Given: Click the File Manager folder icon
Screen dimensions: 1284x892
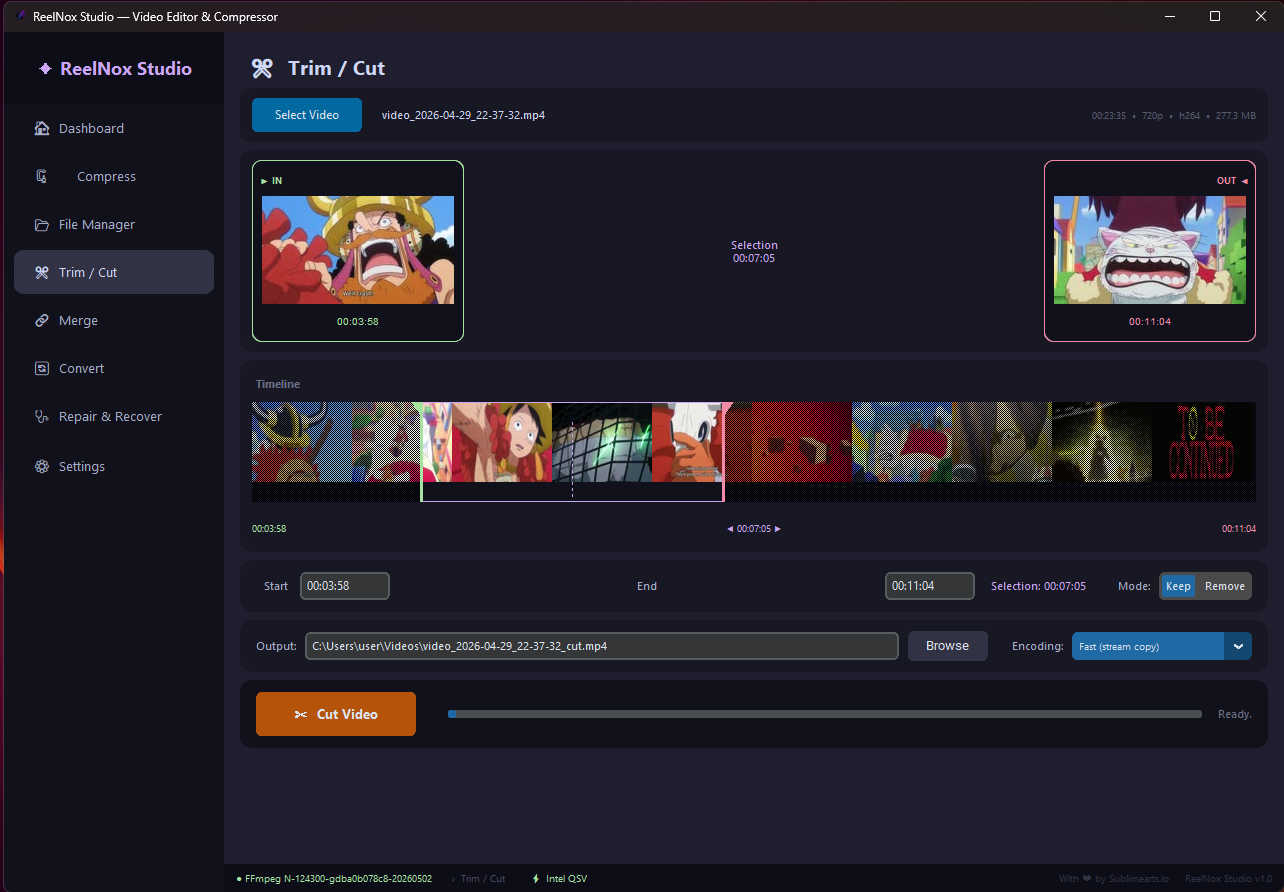Looking at the screenshot, I should [42, 224].
